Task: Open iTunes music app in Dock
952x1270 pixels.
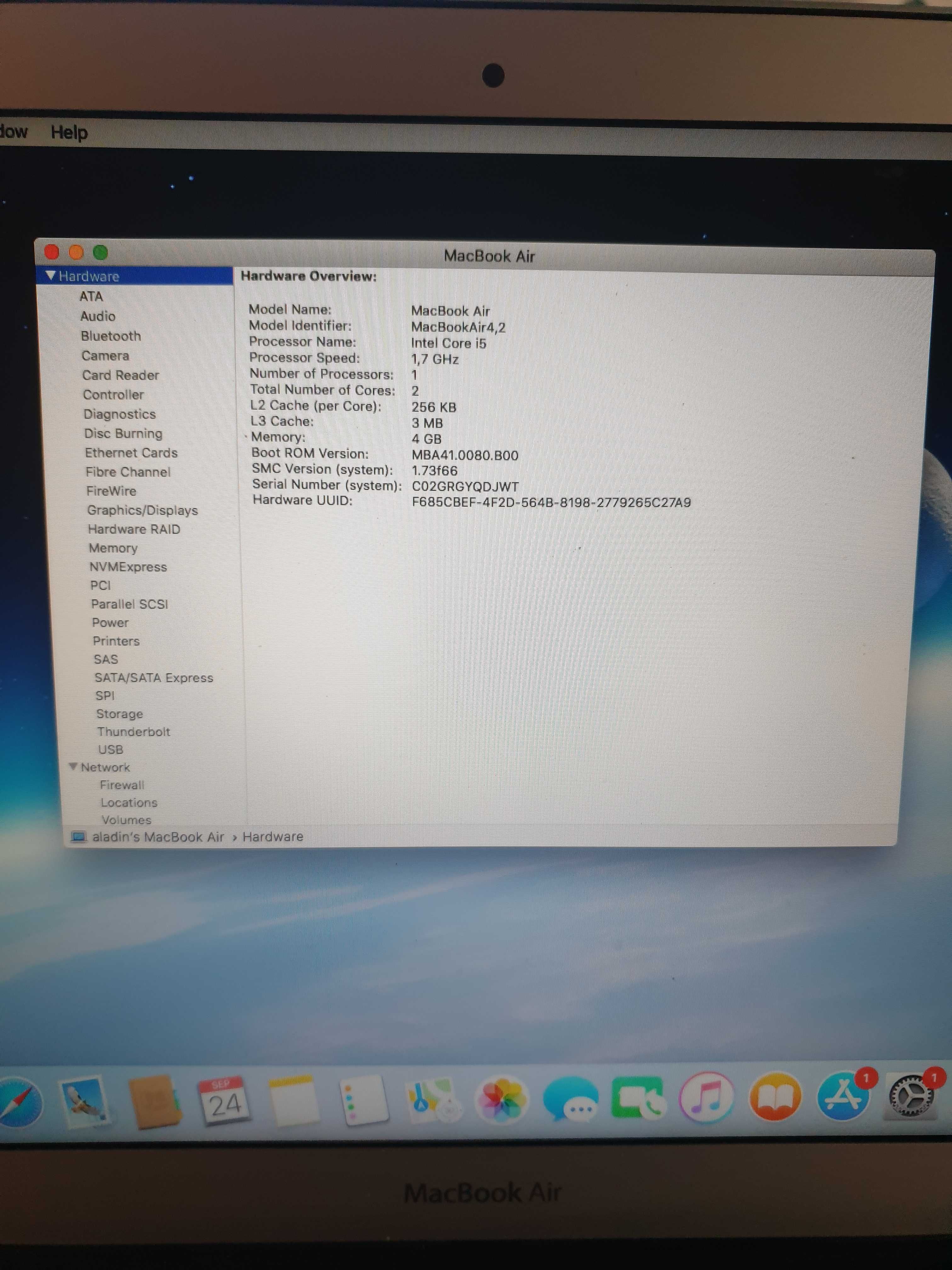Action: 706,1097
